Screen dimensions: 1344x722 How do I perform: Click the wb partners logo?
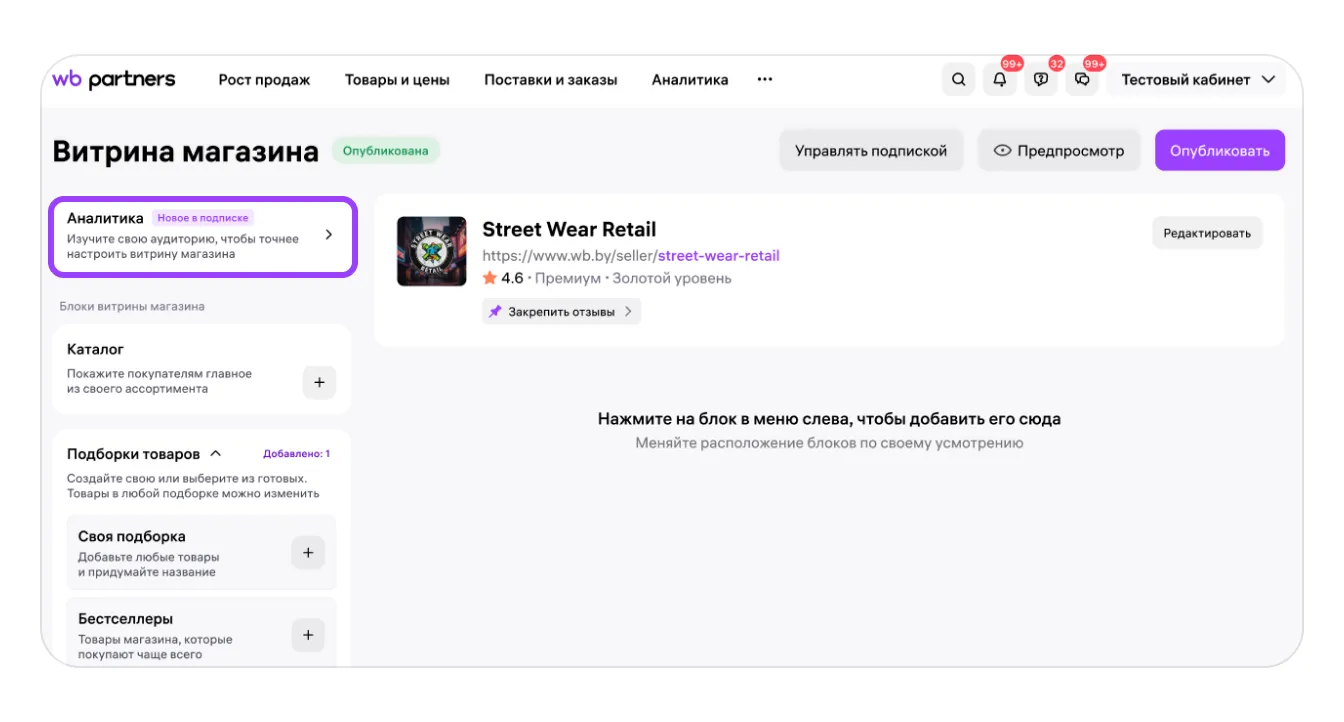tap(114, 80)
